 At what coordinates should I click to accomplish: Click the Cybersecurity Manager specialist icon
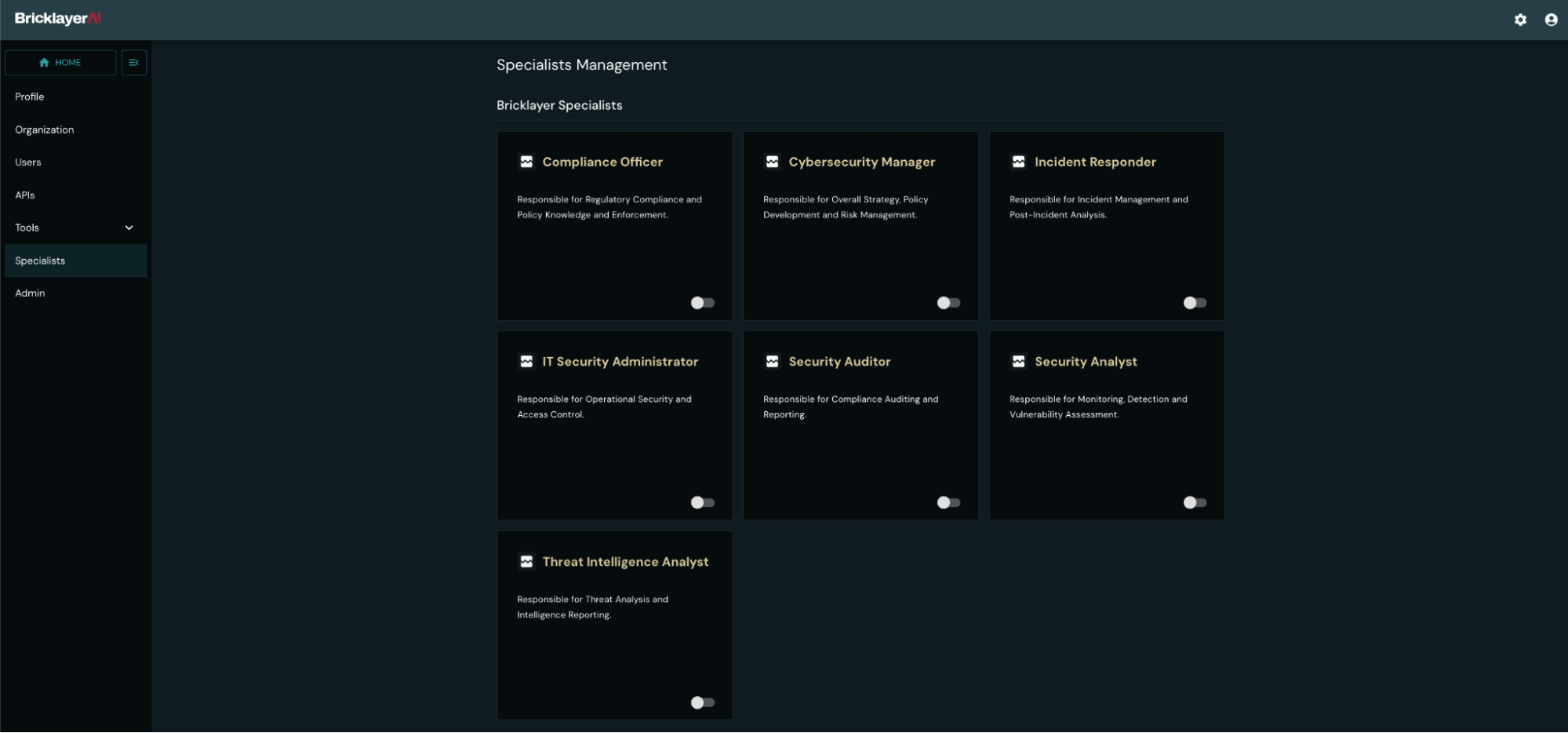(773, 162)
